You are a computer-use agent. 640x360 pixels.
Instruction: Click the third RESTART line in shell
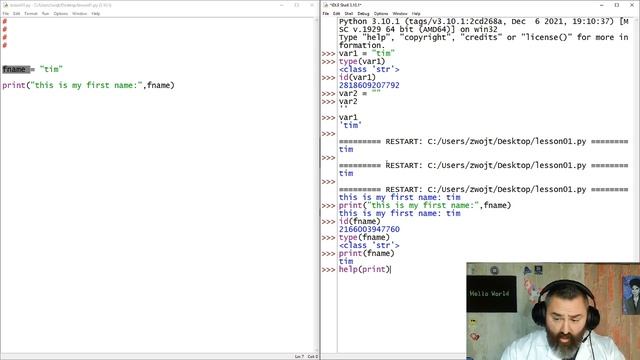coord(484,189)
